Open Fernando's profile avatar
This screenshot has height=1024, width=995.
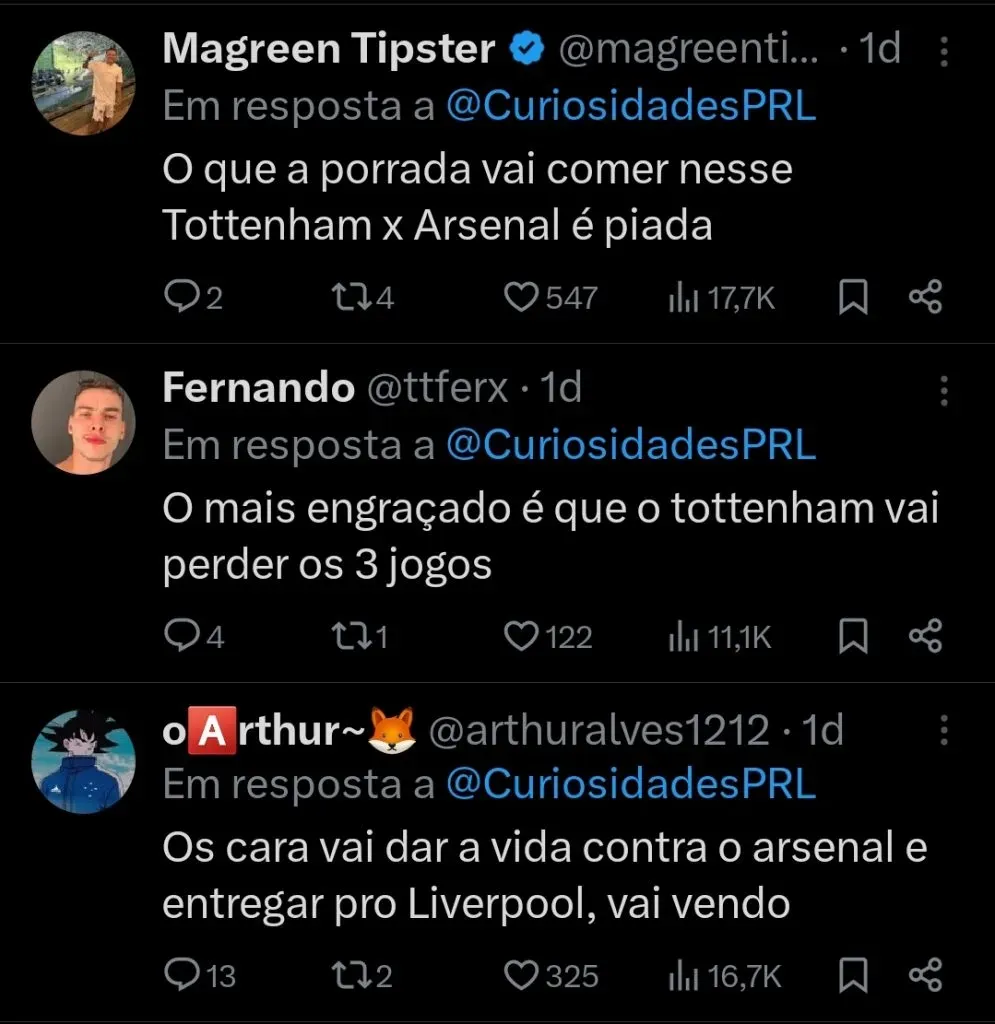83,422
